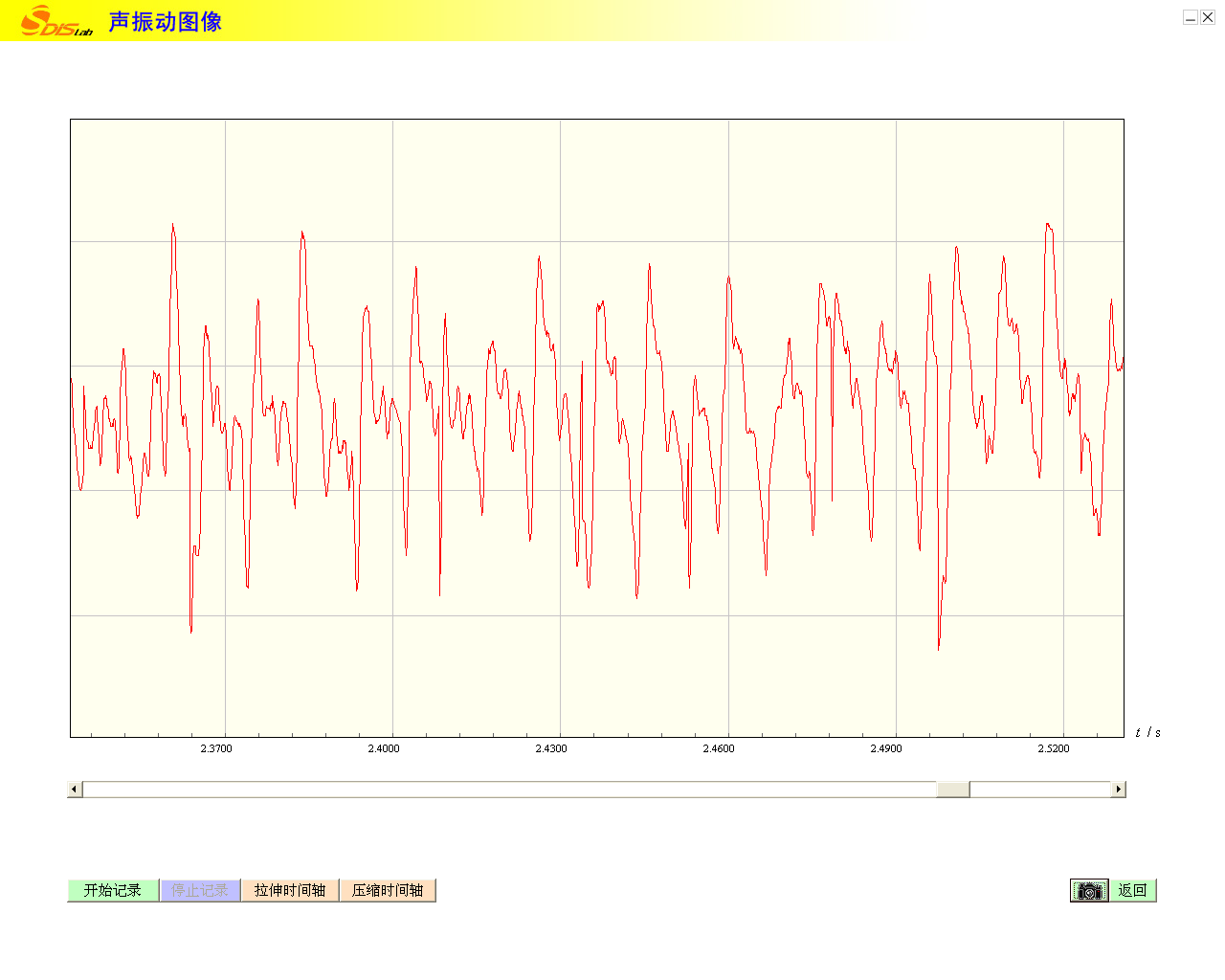Start recording with 开始记录 button
1225x980 pixels.
(113, 891)
